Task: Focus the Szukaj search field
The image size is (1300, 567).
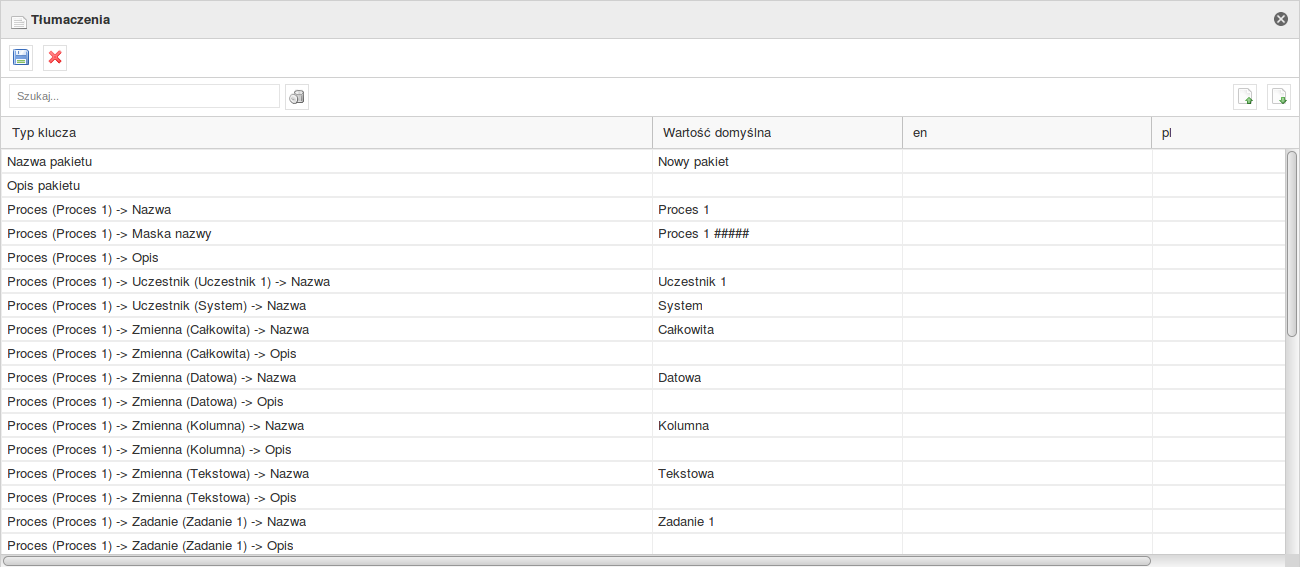Action: (x=144, y=96)
